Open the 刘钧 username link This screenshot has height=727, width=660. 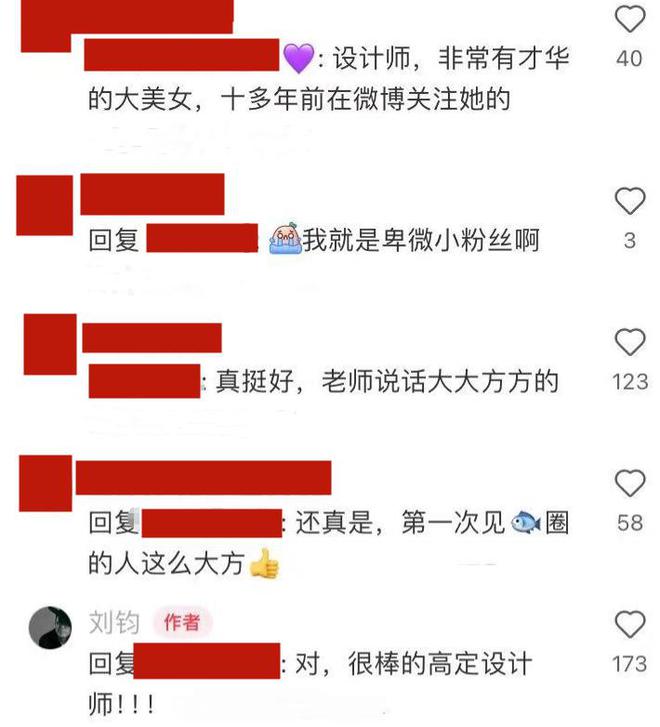(x=114, y=622)
